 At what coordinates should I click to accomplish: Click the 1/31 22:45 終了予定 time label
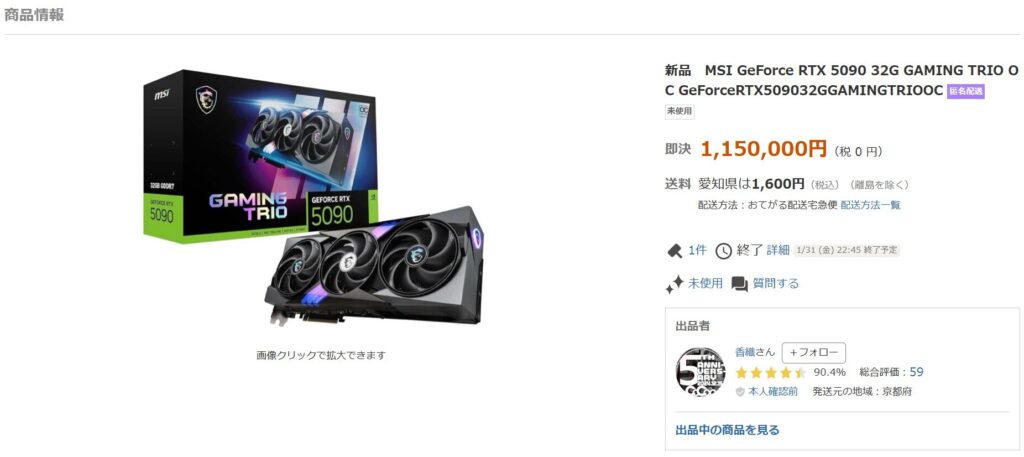click(x=847, y=250)
